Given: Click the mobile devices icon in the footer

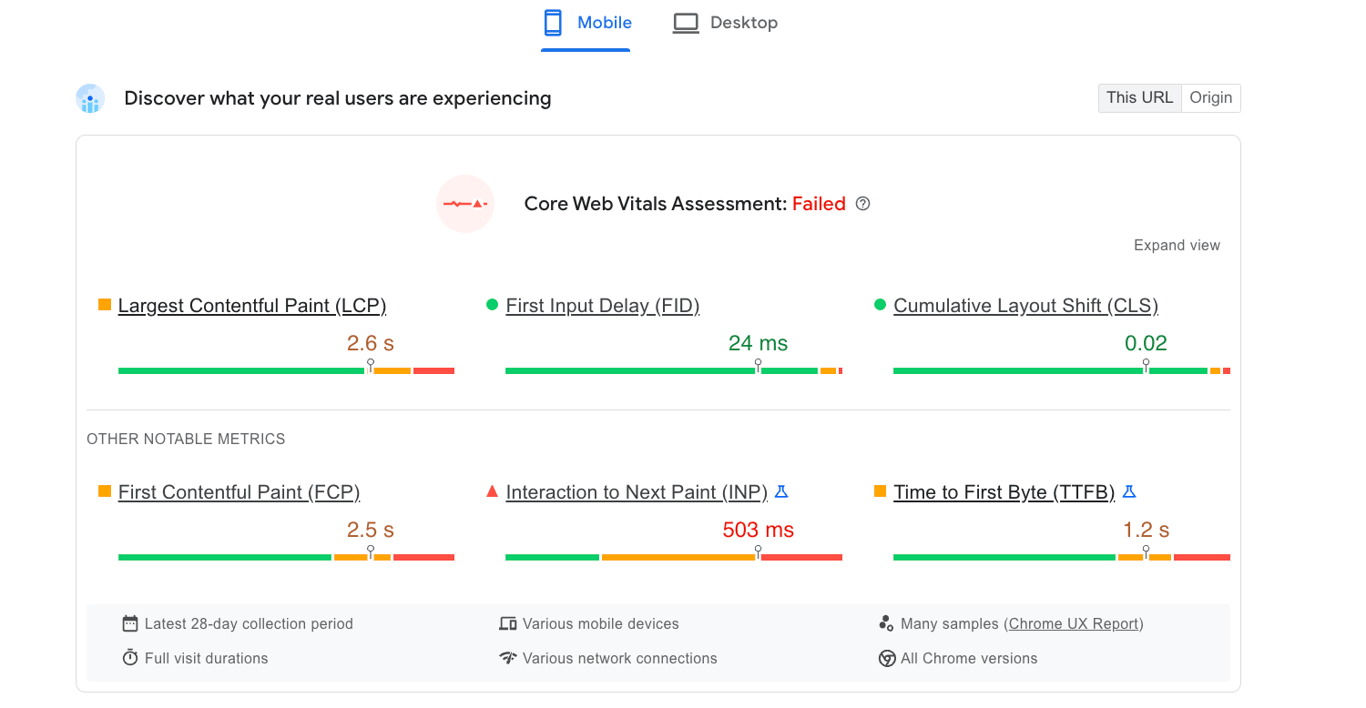Looking at the screenshot, I should (508, 622).
